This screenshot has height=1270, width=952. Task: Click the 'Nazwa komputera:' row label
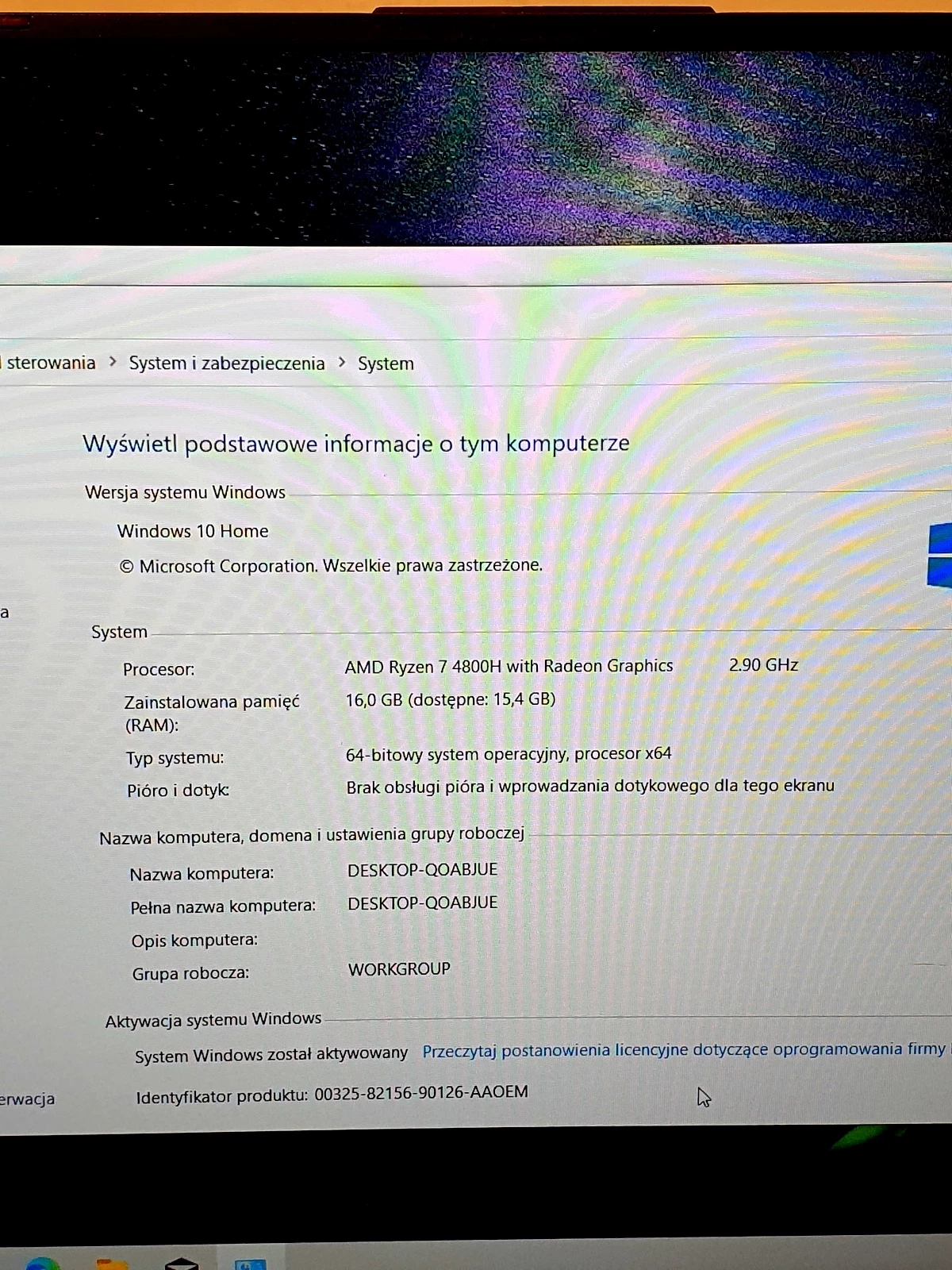click(202, 874)
